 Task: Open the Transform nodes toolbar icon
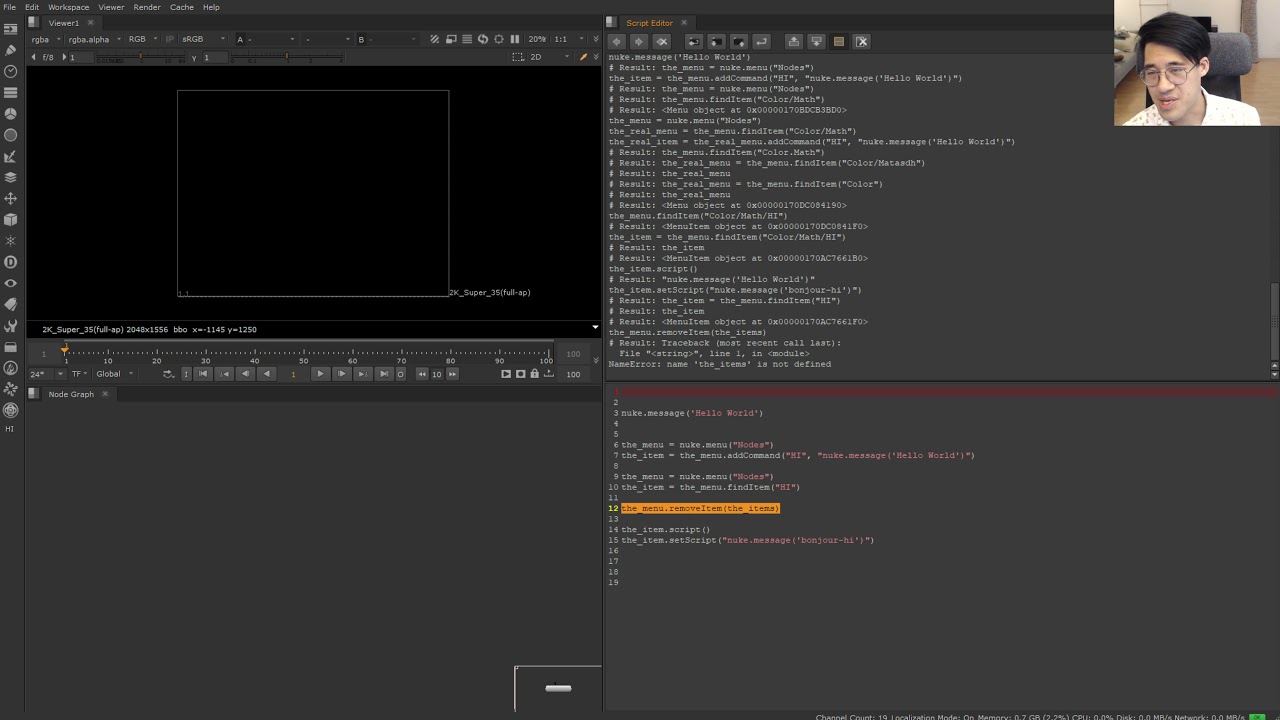pyautogui.click(x=10, y=198)
